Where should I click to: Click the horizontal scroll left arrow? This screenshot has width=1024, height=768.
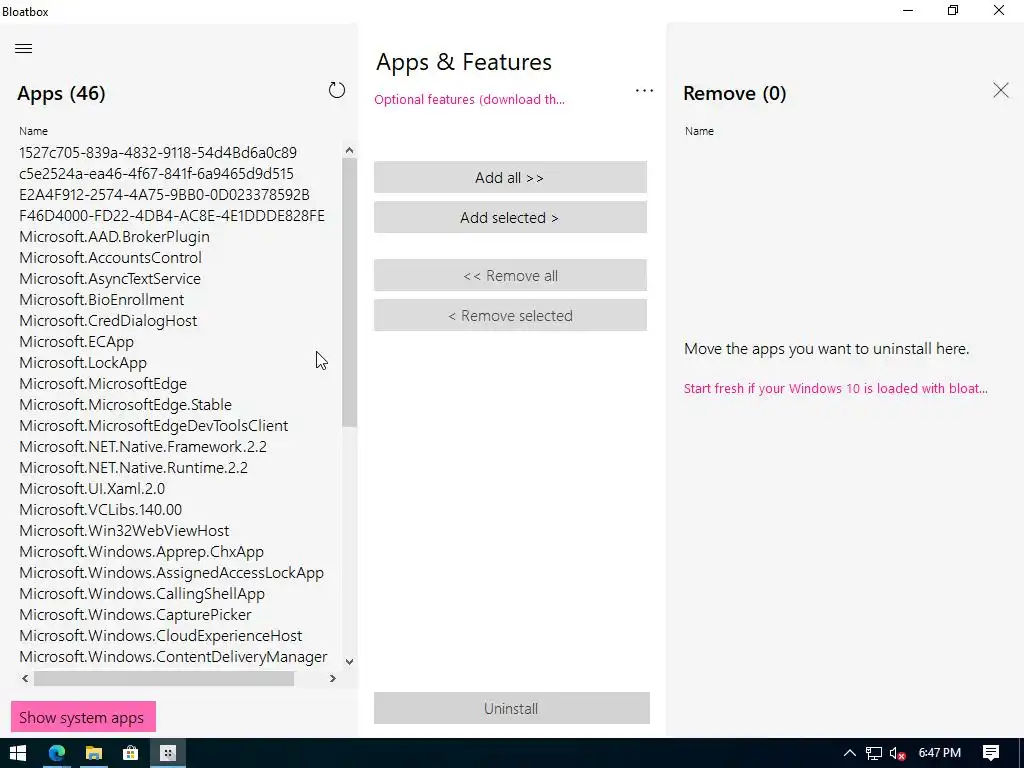tap(25, 679)
